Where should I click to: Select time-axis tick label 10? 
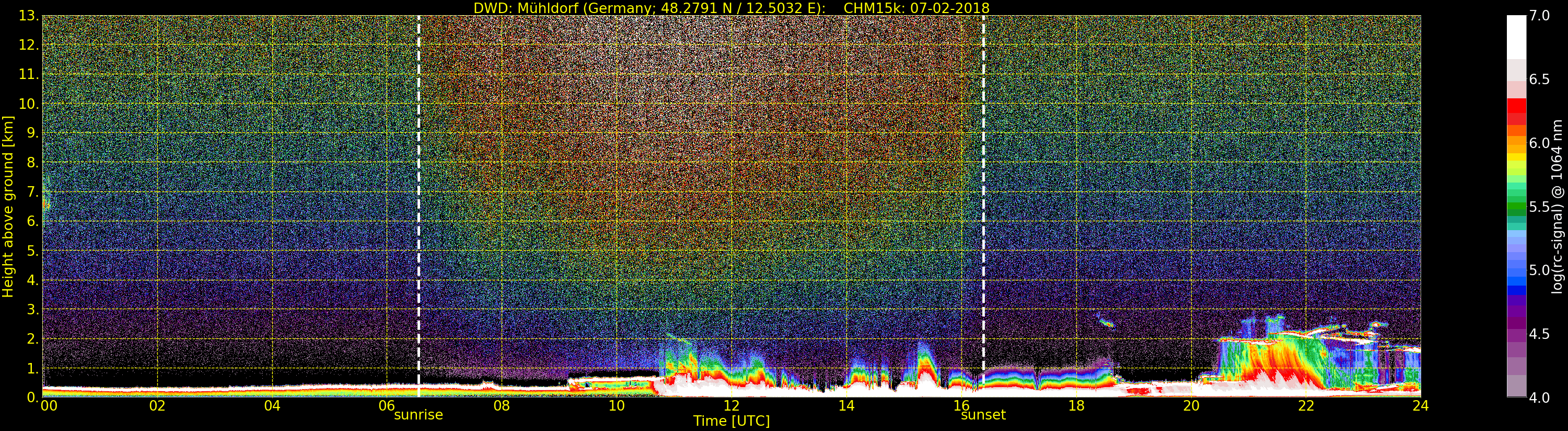617,406
